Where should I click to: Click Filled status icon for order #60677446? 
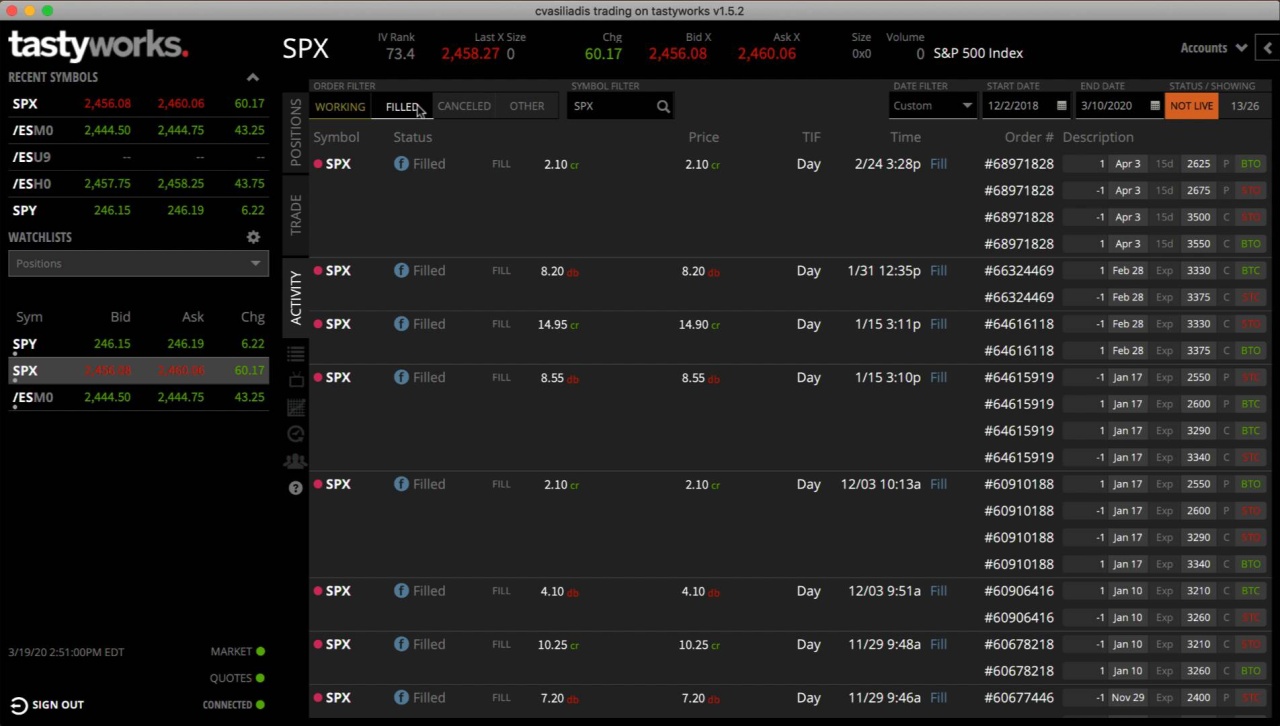click(x=401, y=698)
